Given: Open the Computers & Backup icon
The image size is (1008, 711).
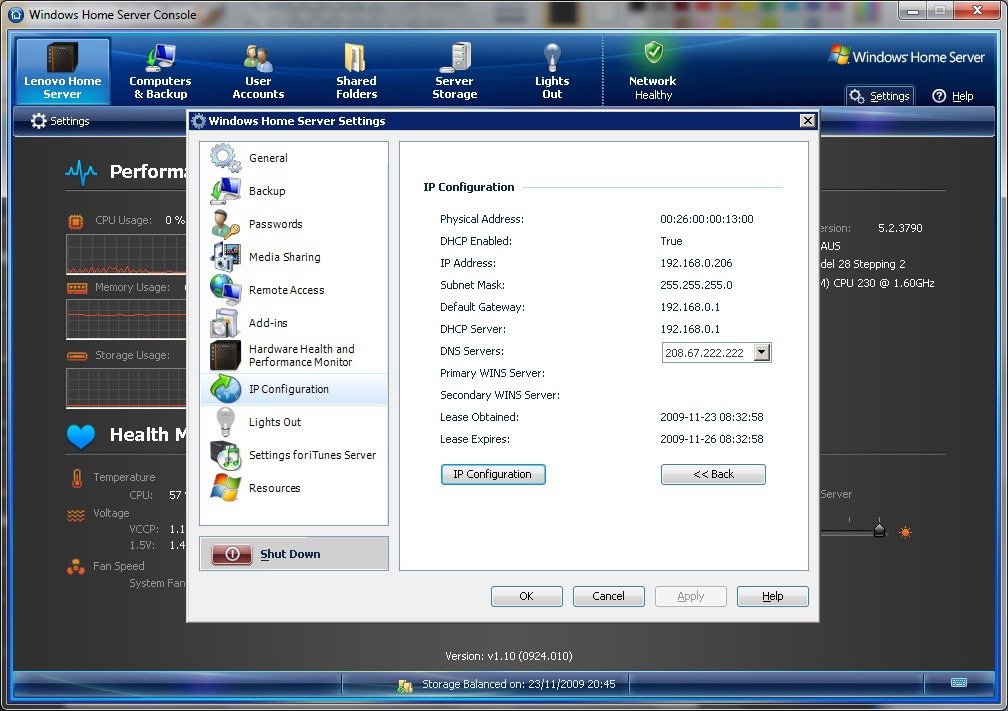Looking at the screenshot, I should tap(159, 57).
